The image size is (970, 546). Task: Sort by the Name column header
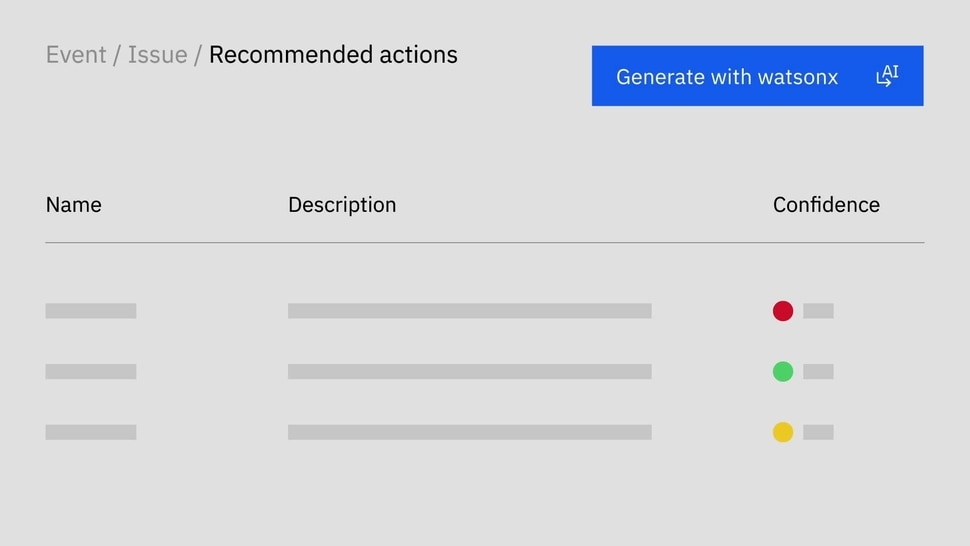74,205
